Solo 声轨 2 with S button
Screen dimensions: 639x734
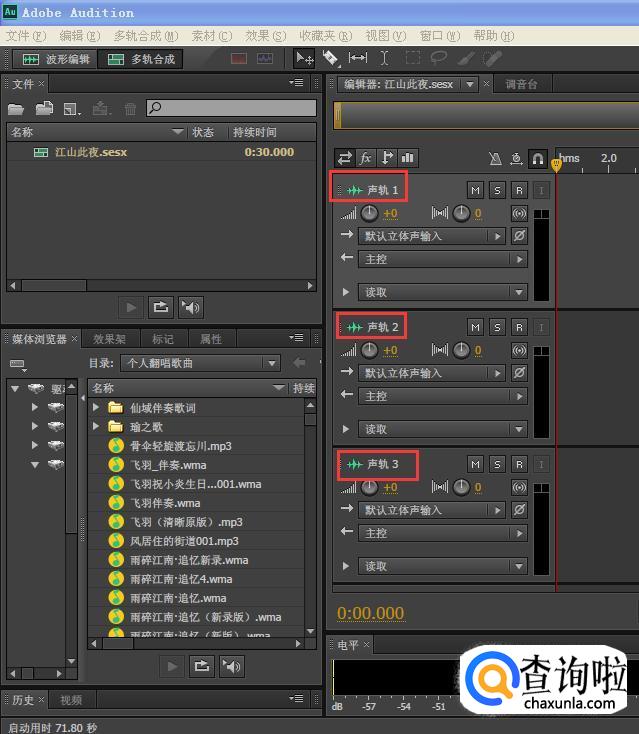497,327
